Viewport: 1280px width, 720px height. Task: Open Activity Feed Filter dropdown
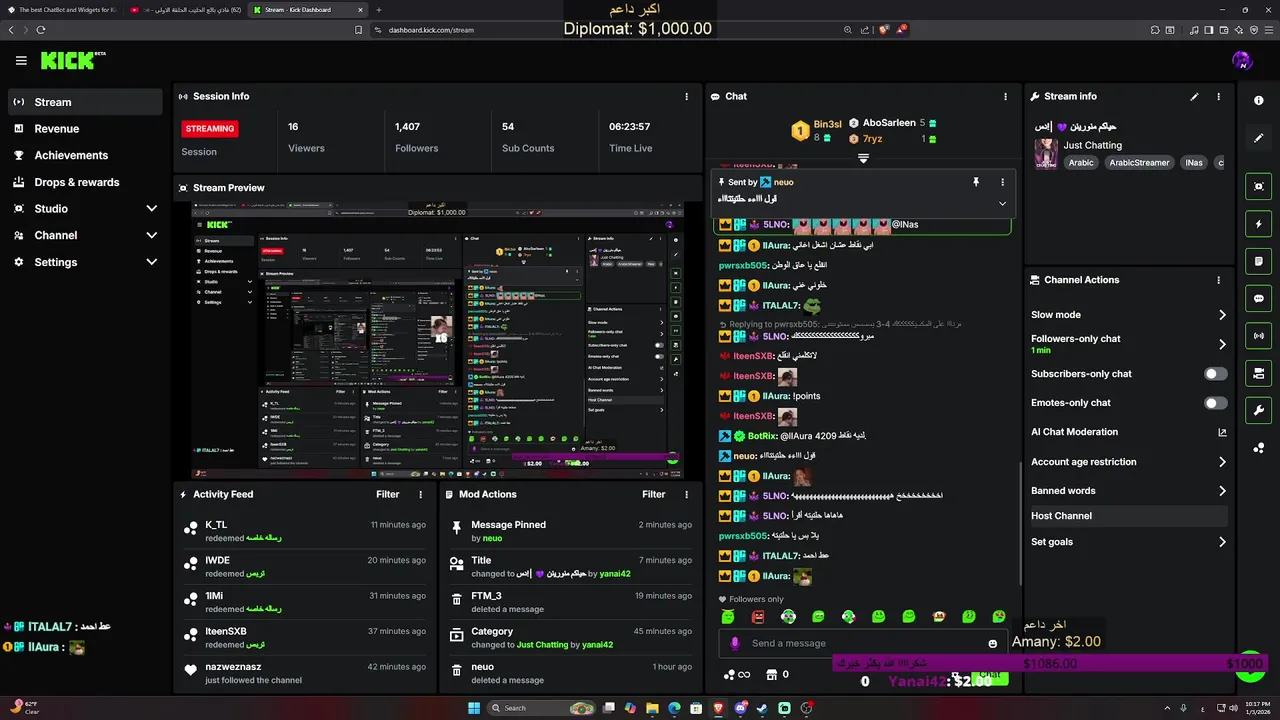point(388,494)
